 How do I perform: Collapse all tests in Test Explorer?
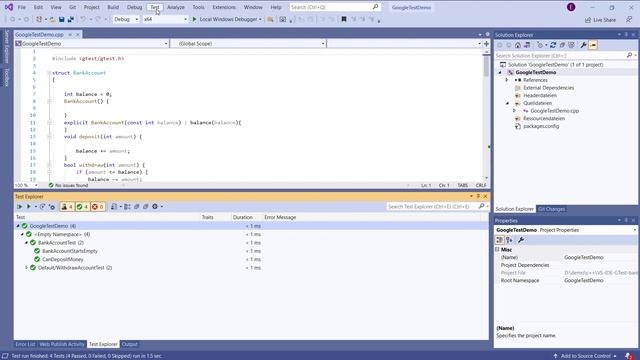click(146, 207)
